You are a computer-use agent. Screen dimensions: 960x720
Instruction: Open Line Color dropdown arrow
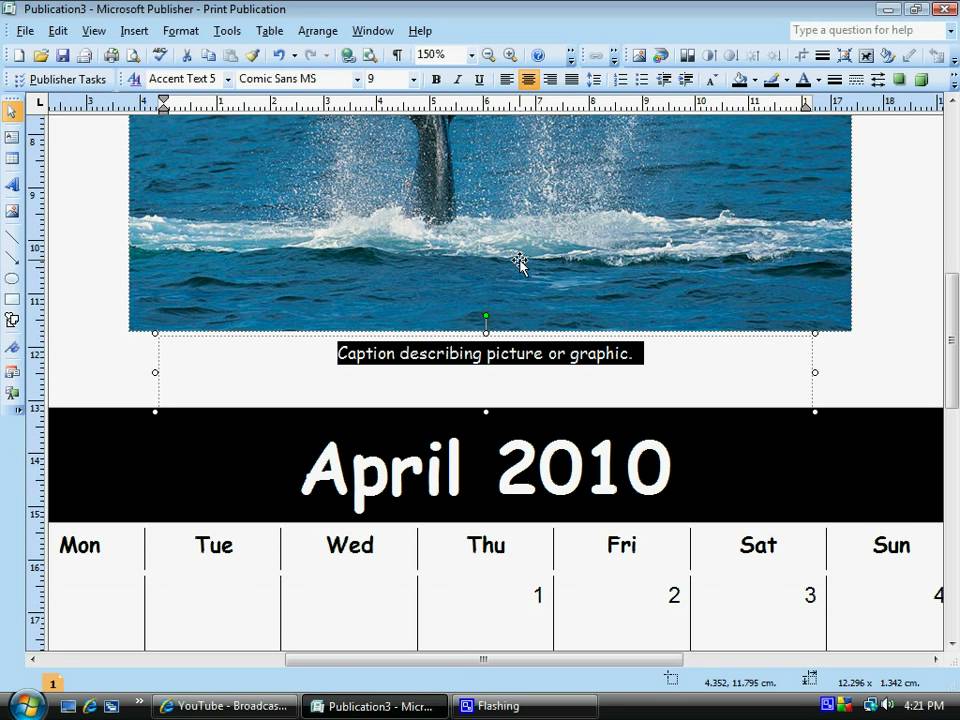[787, 80]
